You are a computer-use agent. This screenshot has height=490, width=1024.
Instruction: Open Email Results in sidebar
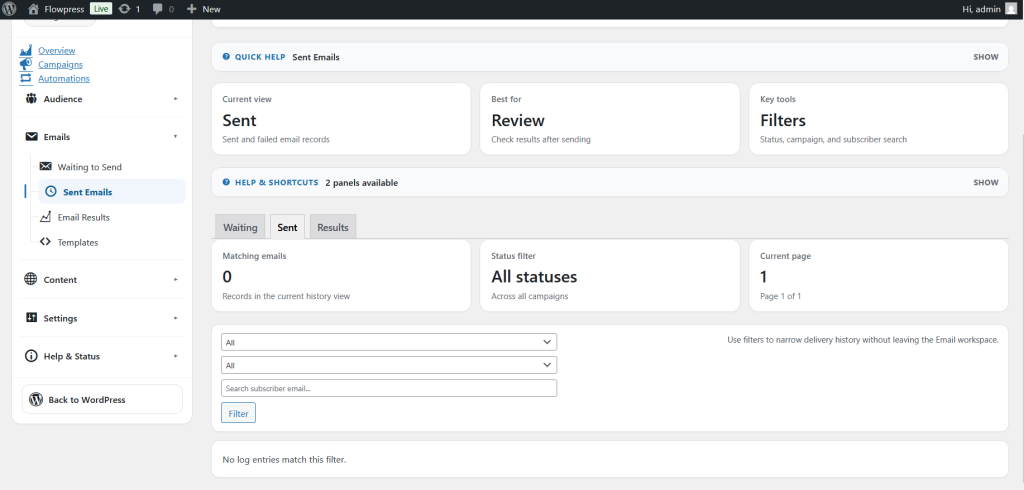point(84,218)
